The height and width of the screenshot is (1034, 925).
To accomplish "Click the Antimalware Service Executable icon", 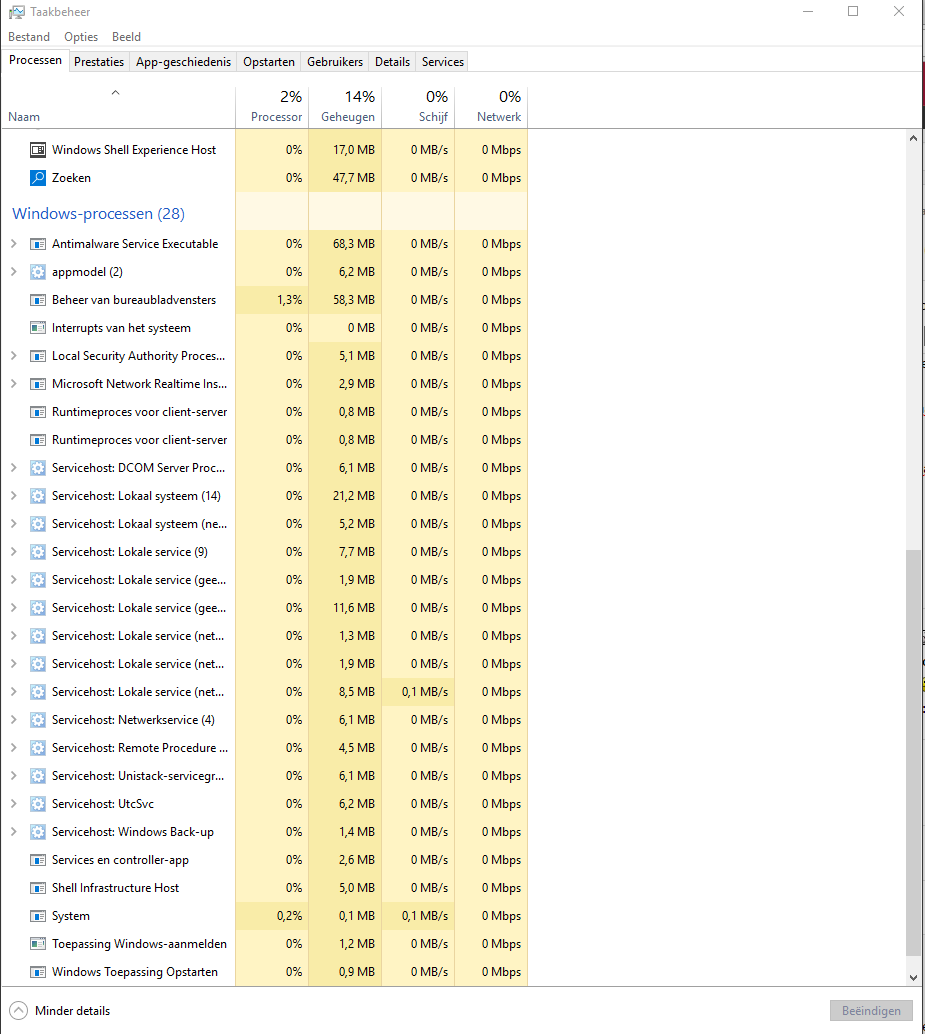I will 38,244.
